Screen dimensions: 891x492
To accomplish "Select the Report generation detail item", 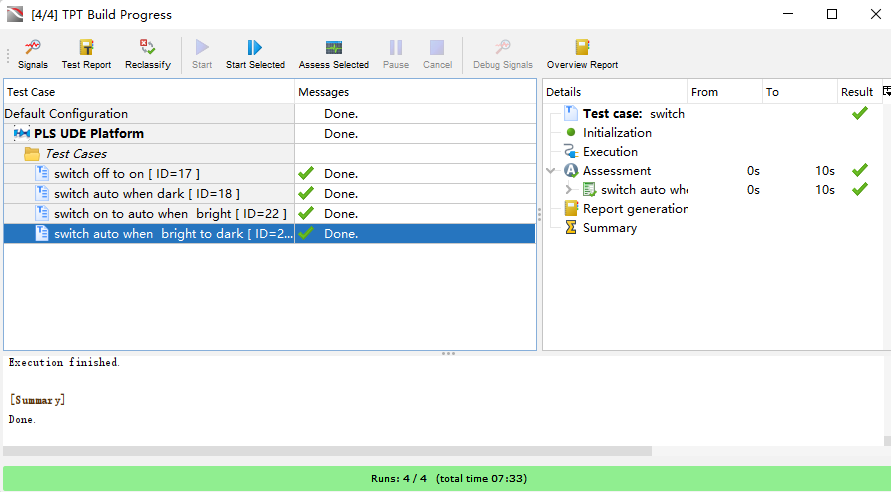I will 635,209.
